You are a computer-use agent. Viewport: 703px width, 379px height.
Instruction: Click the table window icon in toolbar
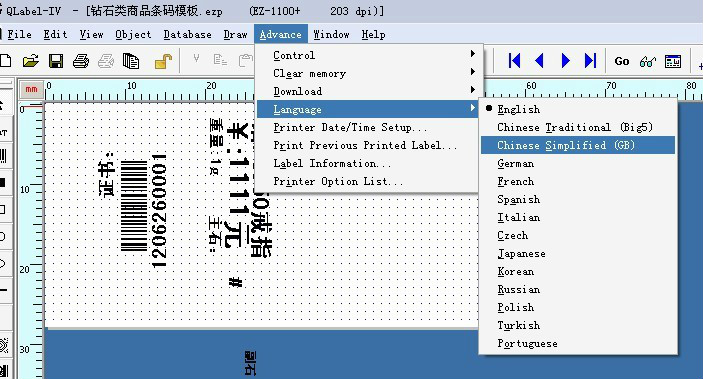point(673,61)
